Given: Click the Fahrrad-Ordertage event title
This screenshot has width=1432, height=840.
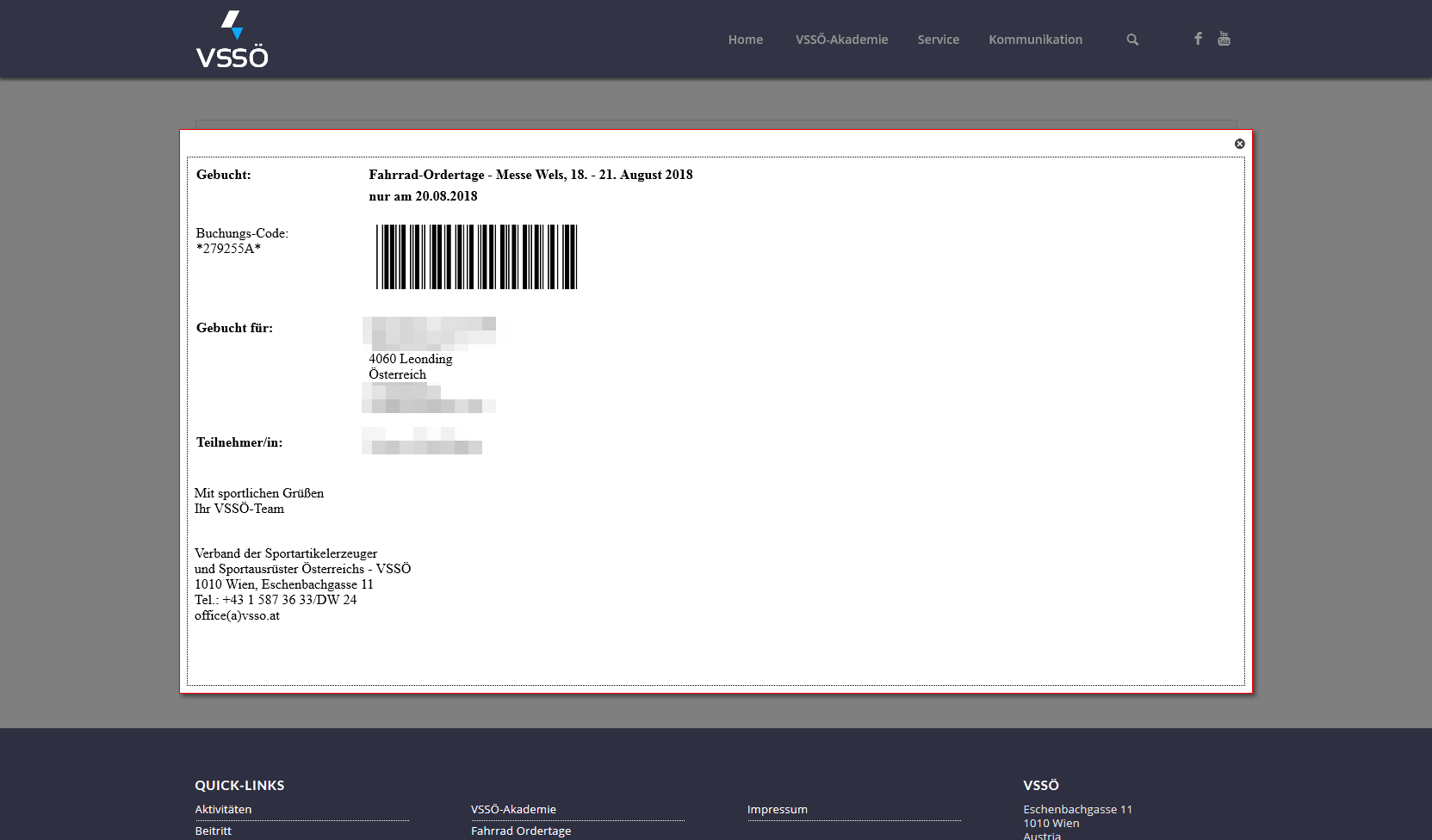Looking at the screenshot, I should click(530, 175).
